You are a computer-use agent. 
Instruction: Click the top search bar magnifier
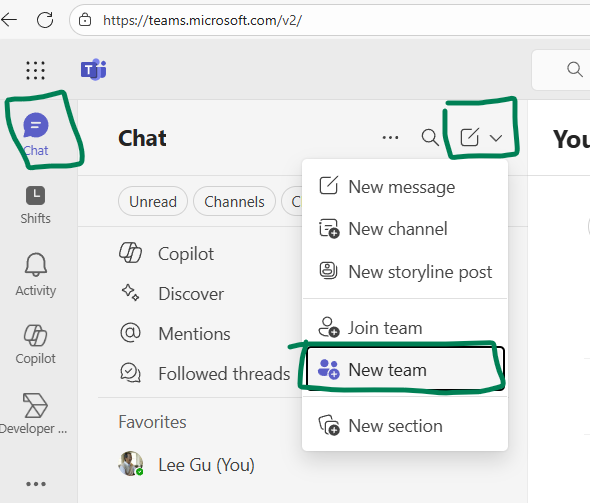(x=575, y=70)
